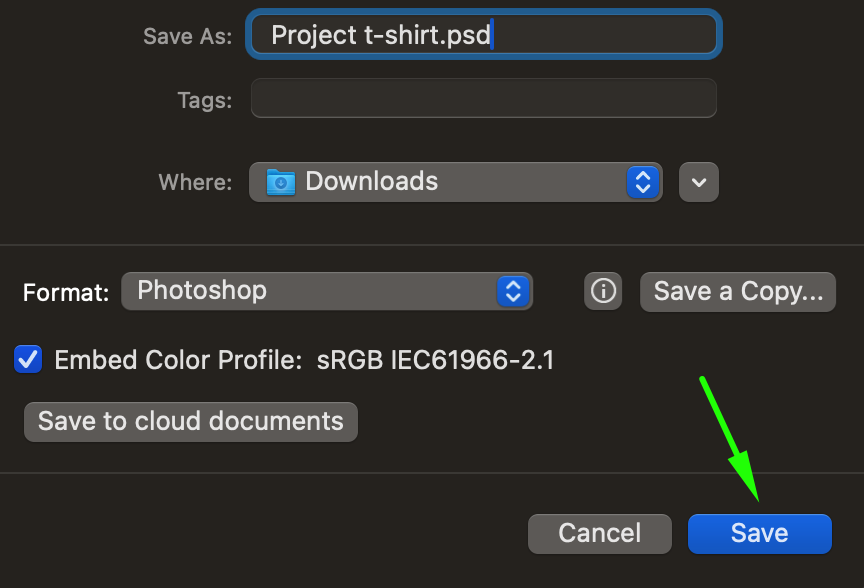The image size is (864, 588).
Task: Focus the Save As filename field
Action: (x=484, y=35)
